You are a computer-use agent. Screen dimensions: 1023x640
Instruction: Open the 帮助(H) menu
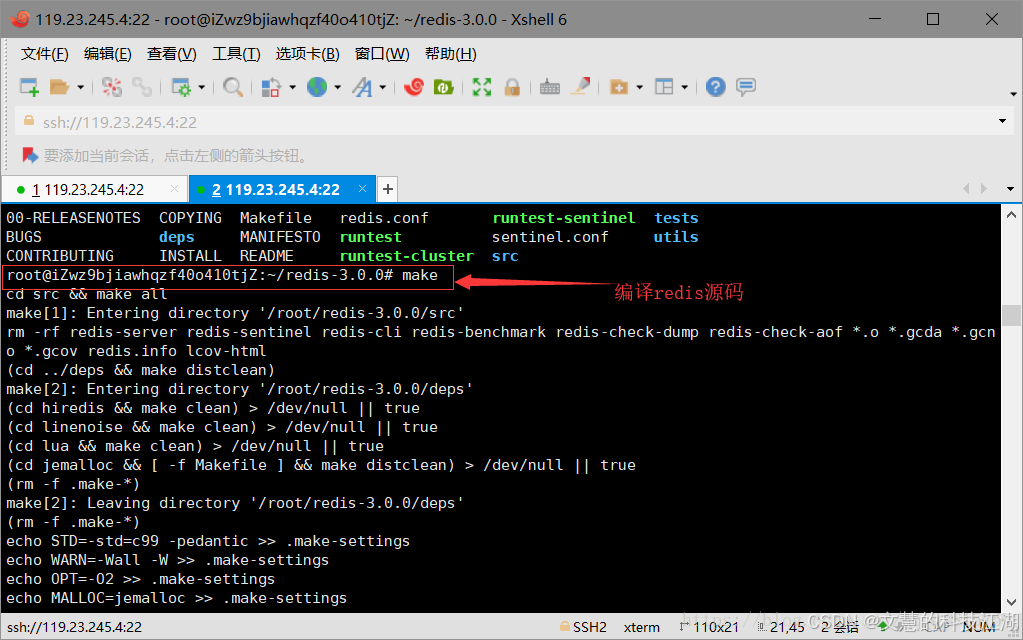[451, 54]
